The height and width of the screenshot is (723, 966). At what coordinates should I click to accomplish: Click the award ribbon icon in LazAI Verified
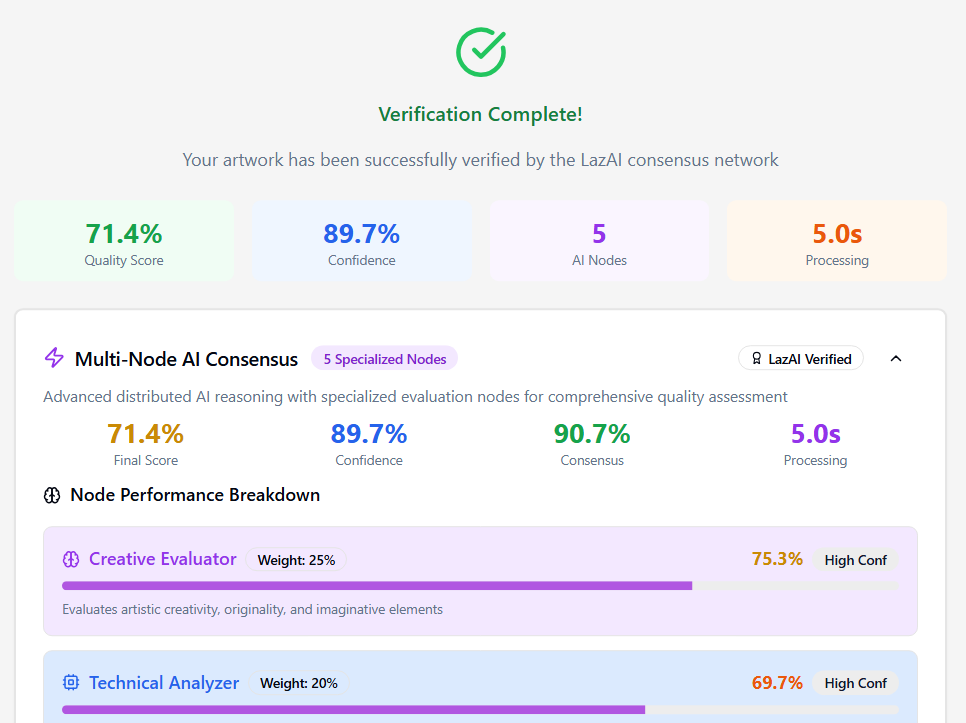click(757, 358)
